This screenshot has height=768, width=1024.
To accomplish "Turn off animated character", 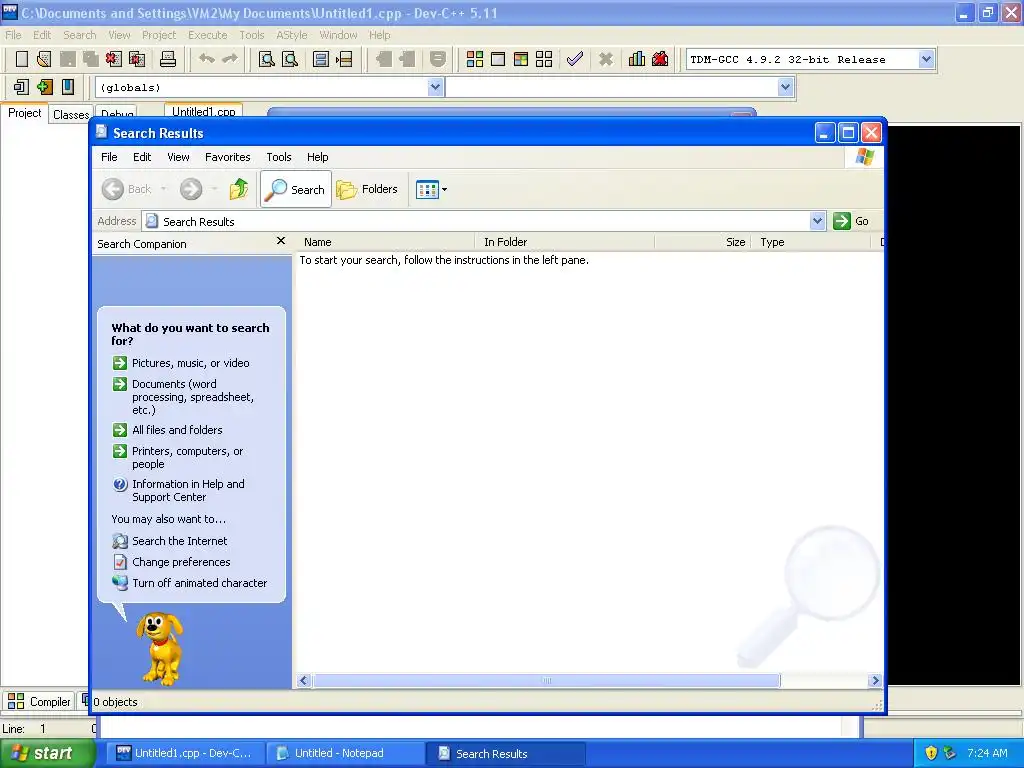I will click(199, 583).
